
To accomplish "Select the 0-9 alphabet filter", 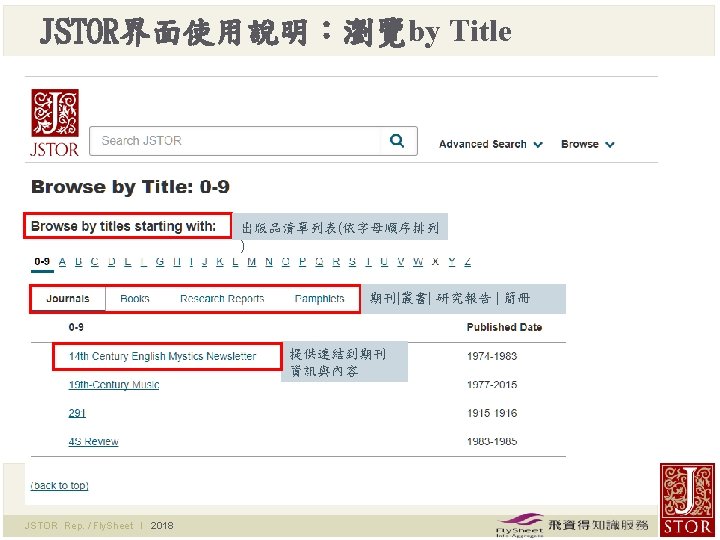I will click(x=42, y=262).
